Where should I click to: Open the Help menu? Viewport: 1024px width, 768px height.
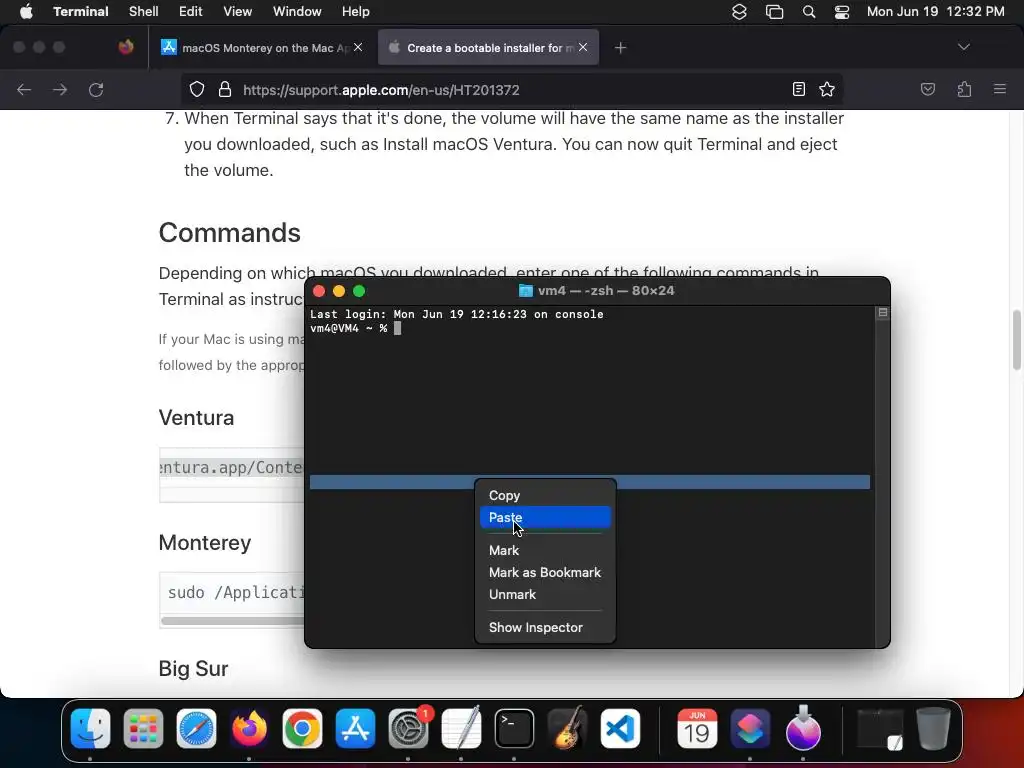355,12
